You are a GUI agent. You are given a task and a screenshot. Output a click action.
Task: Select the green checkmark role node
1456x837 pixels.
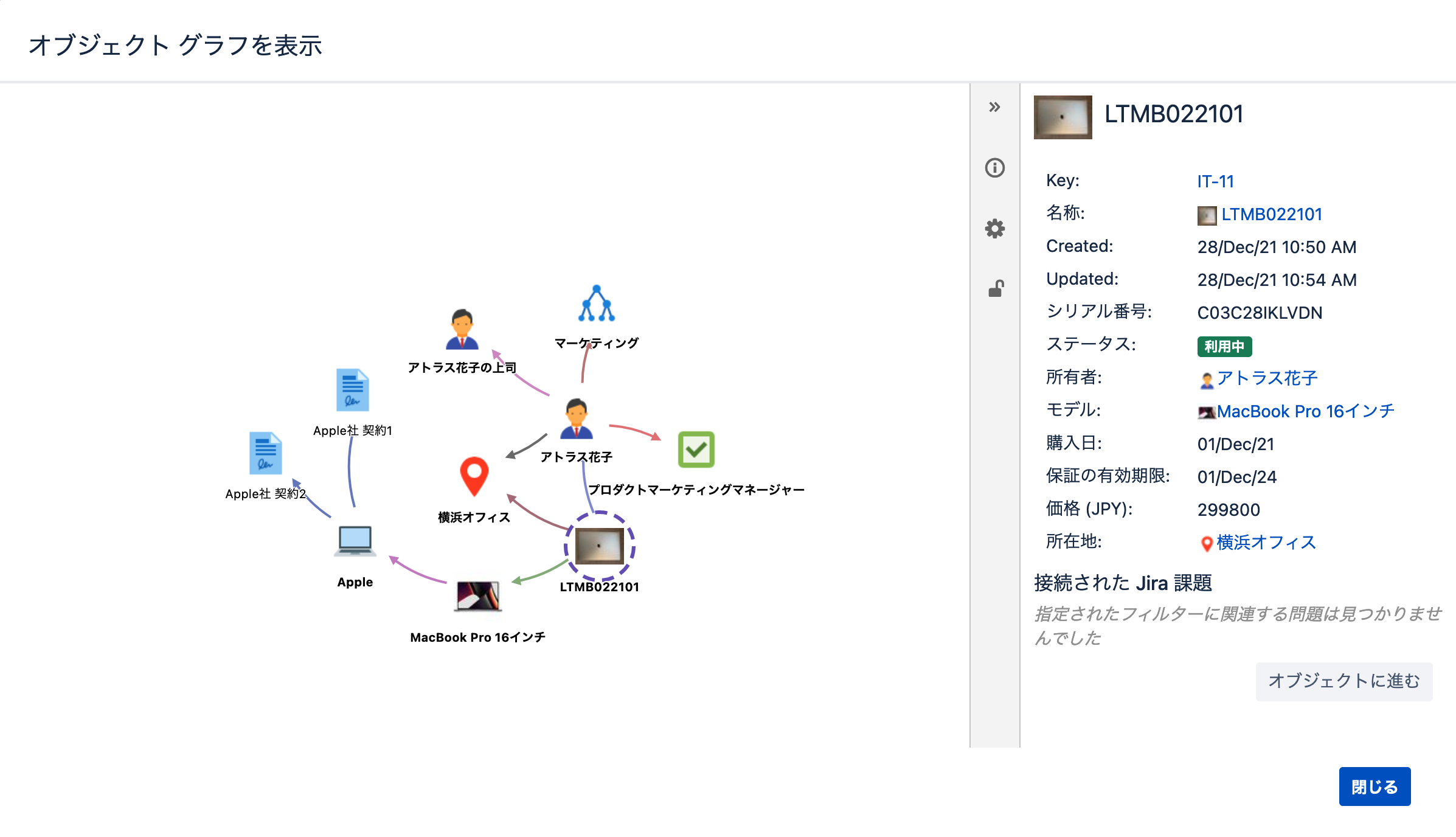[x=696, y=450]
